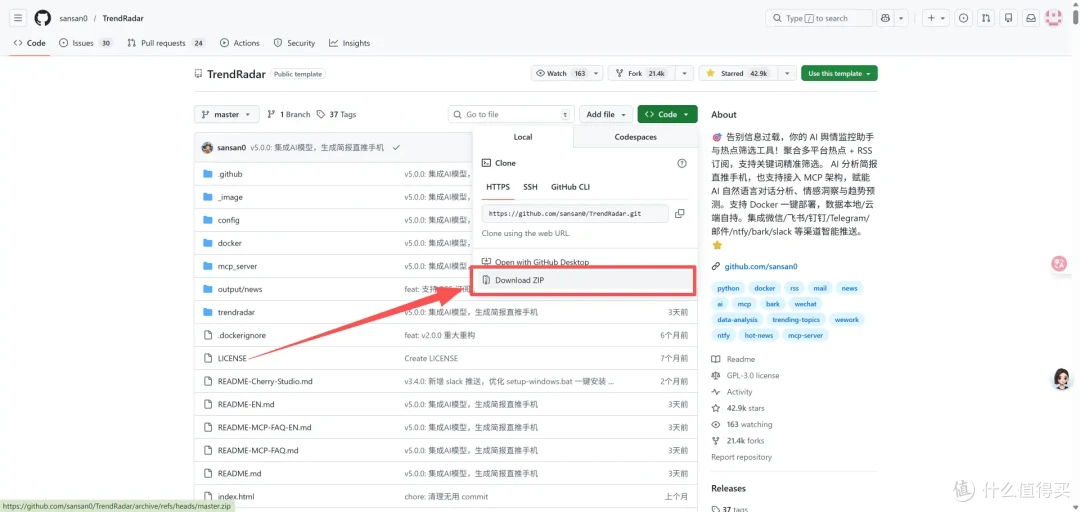Open the Pull requests tab
This screenshot has height=512, width=1080.
click(x=166, y=43)
